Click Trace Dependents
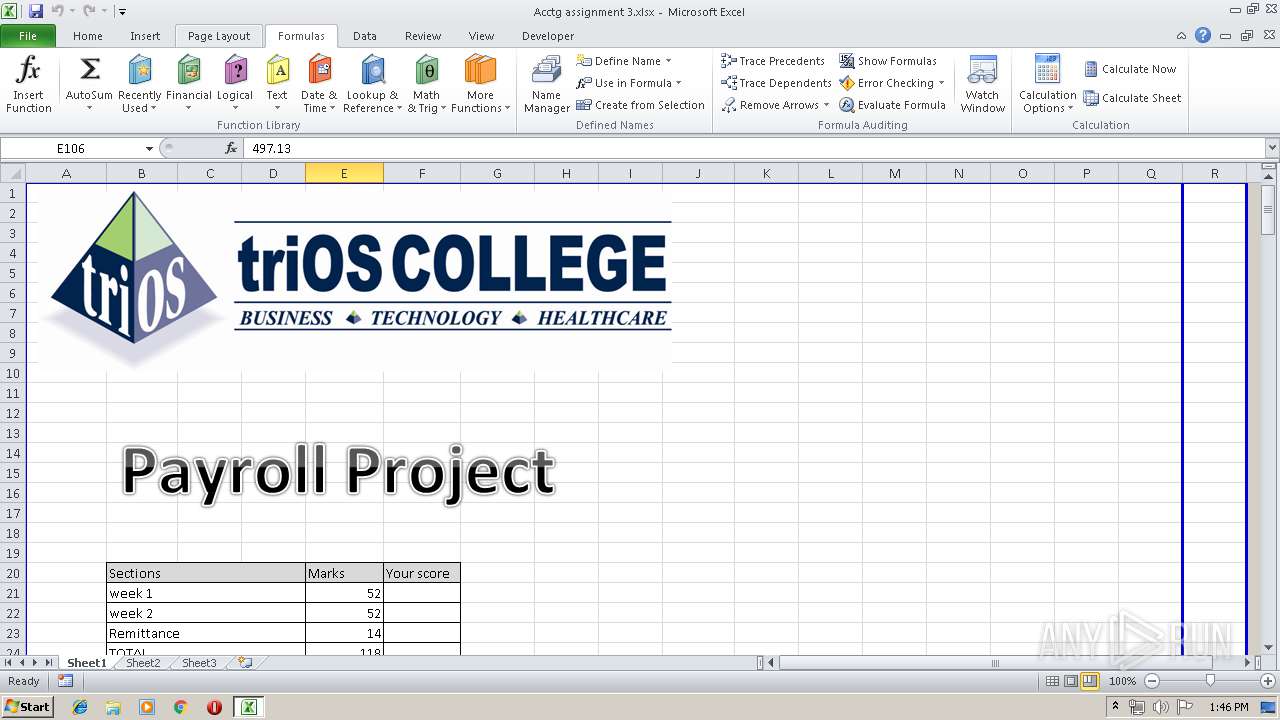The width and height of the screenshot is (1280, 720). pyautogui.click(x=776, y=83)
